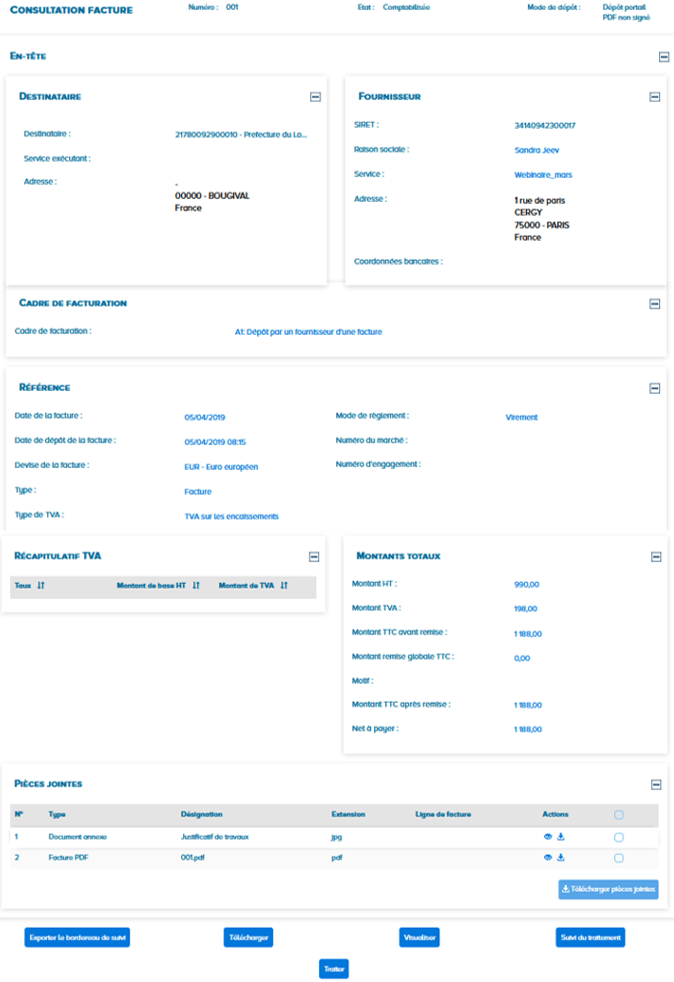View the 001.pdf invoice attachment

548,858
